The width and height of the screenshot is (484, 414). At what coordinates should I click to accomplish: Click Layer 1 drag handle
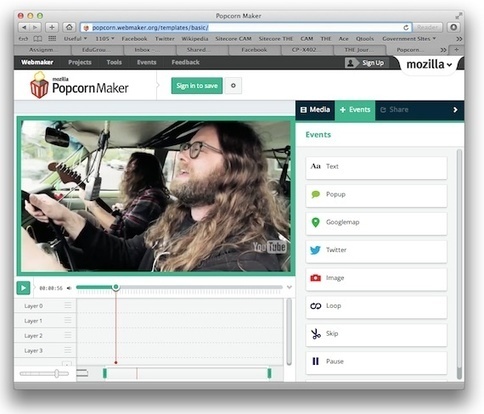(x=68, y=320)
